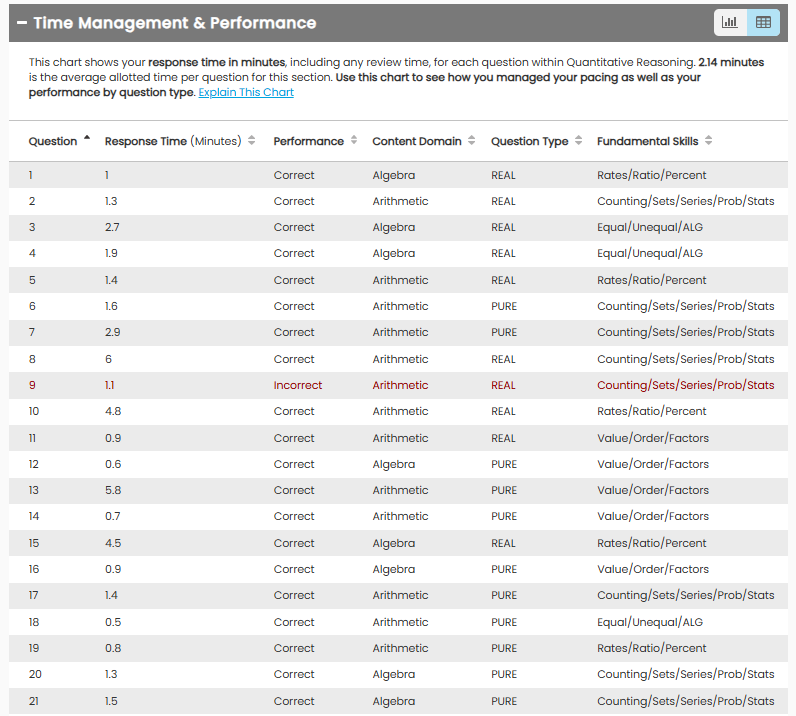Click sort arrows icon beside Performance
Screen dimensions: 796x716
click(x=354, y=141)
